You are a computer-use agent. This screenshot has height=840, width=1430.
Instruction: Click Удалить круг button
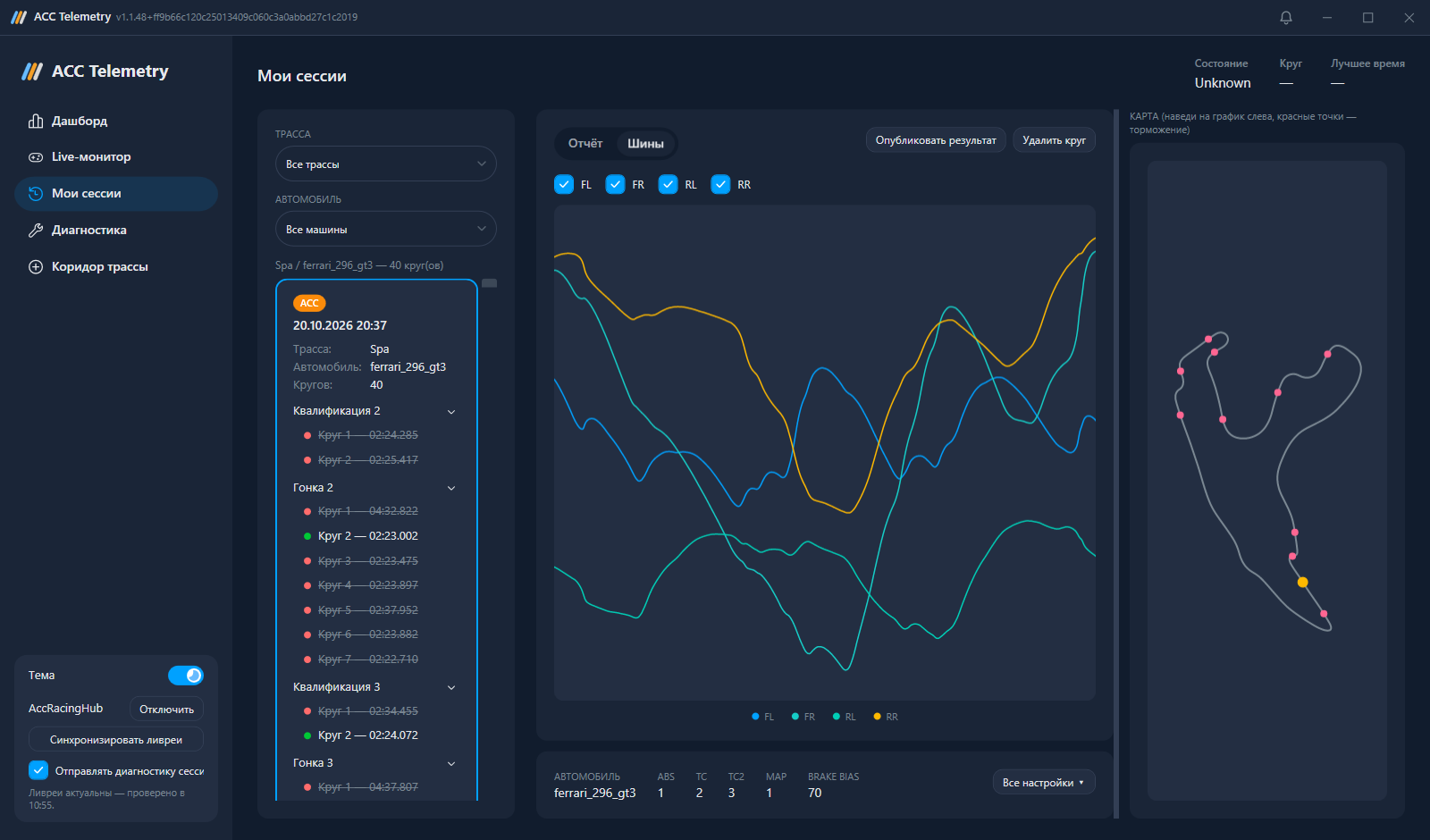click(x=1054, y=140)
